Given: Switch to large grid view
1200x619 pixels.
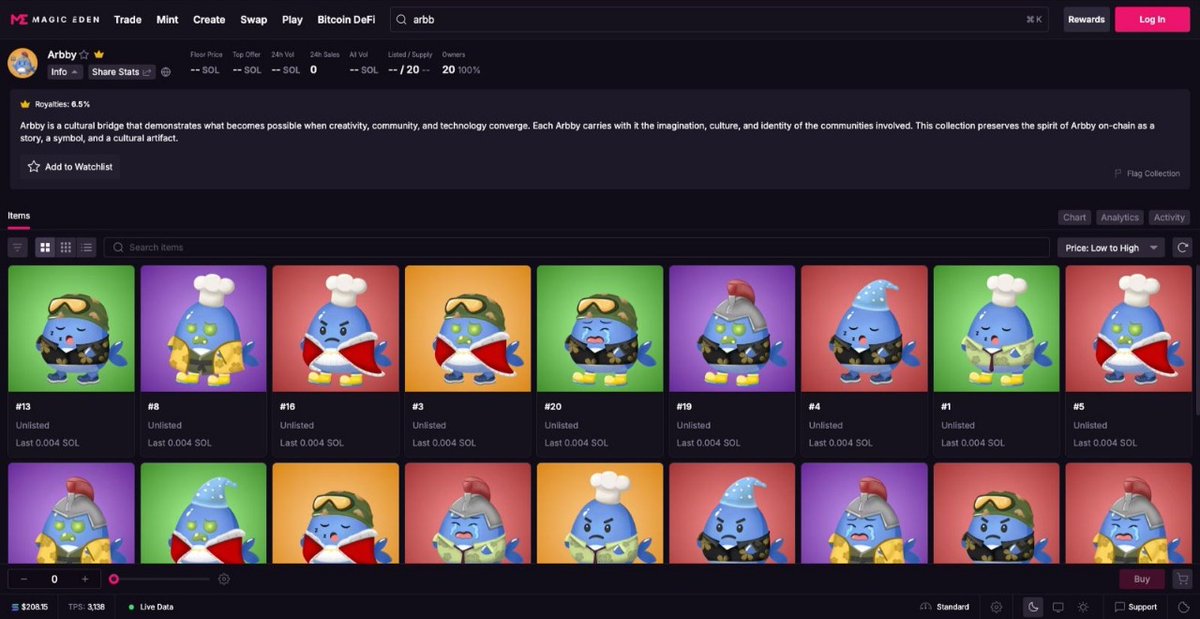Looking at the screenshot, I should coord(45,247).
